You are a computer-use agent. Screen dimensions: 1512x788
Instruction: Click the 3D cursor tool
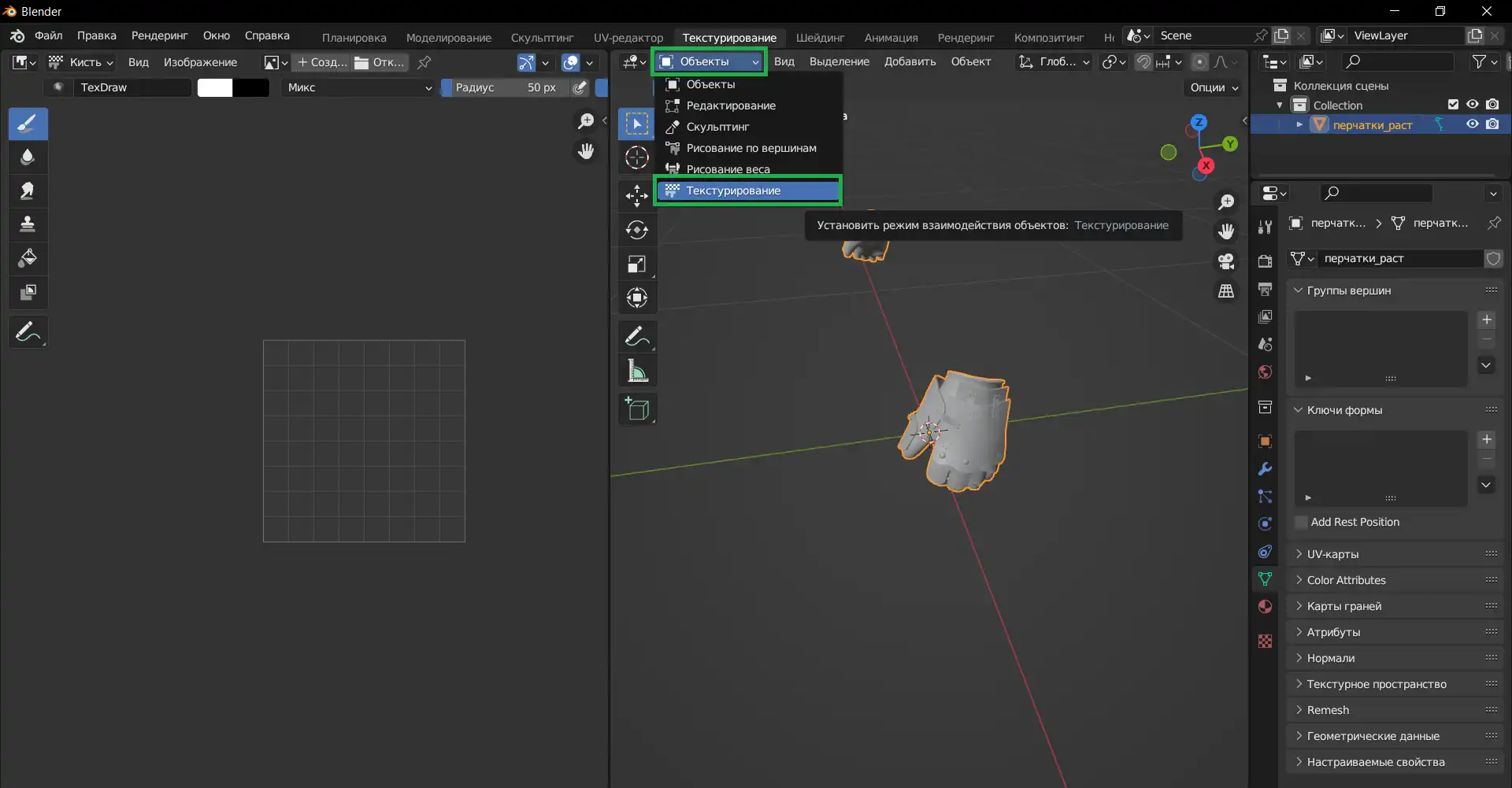[x=636, y=157]
